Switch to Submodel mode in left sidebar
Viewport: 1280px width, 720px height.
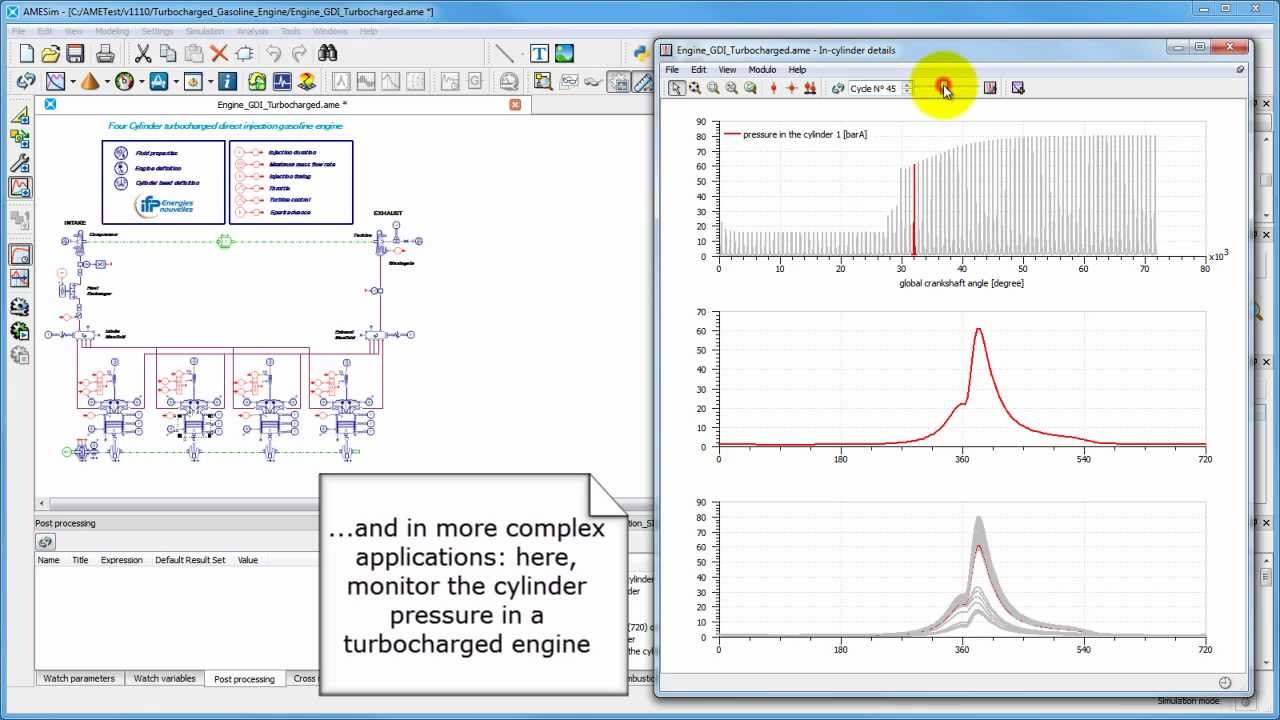tap(20, 140)
